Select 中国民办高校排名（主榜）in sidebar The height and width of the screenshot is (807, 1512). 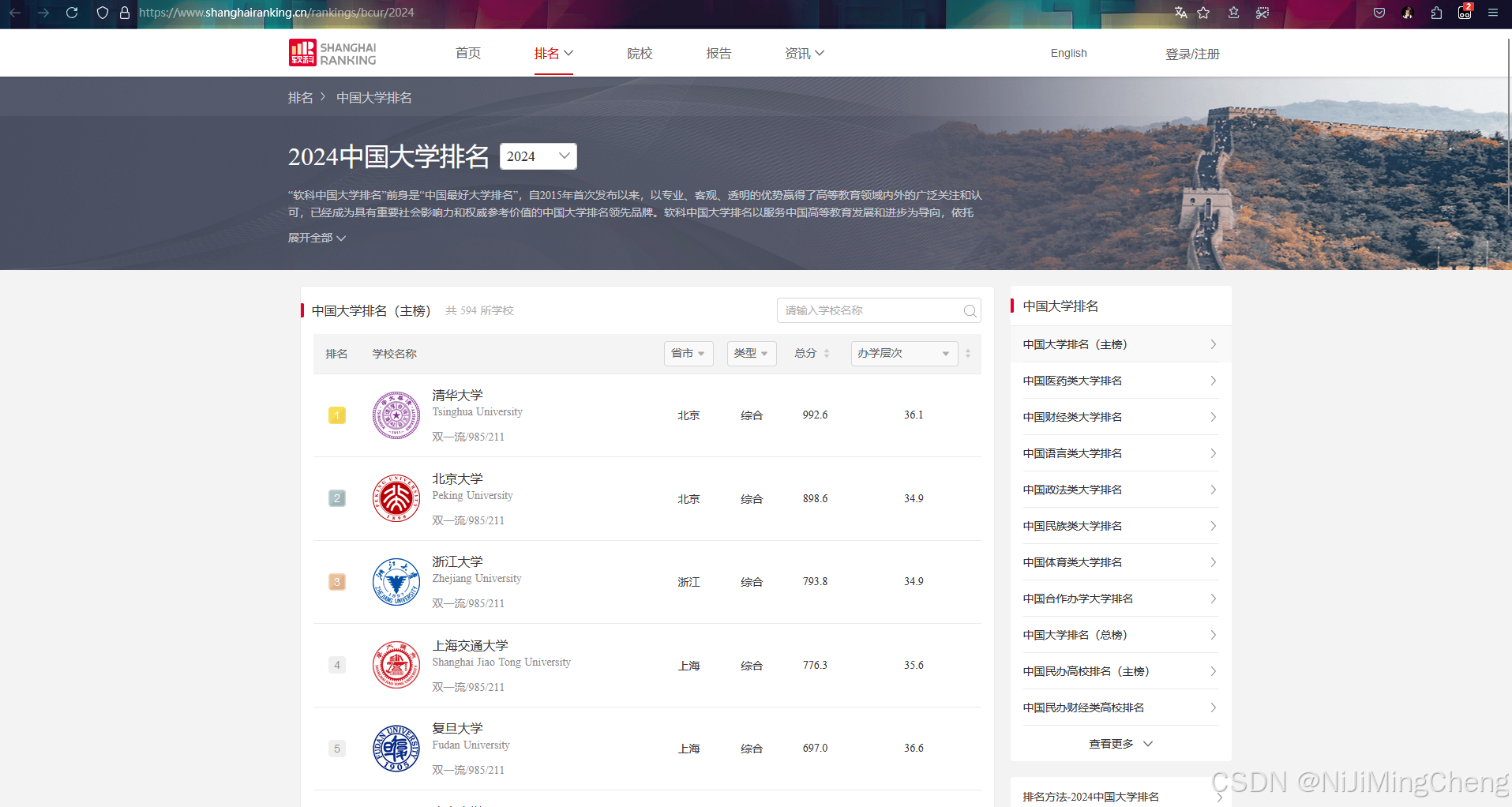1120,671
